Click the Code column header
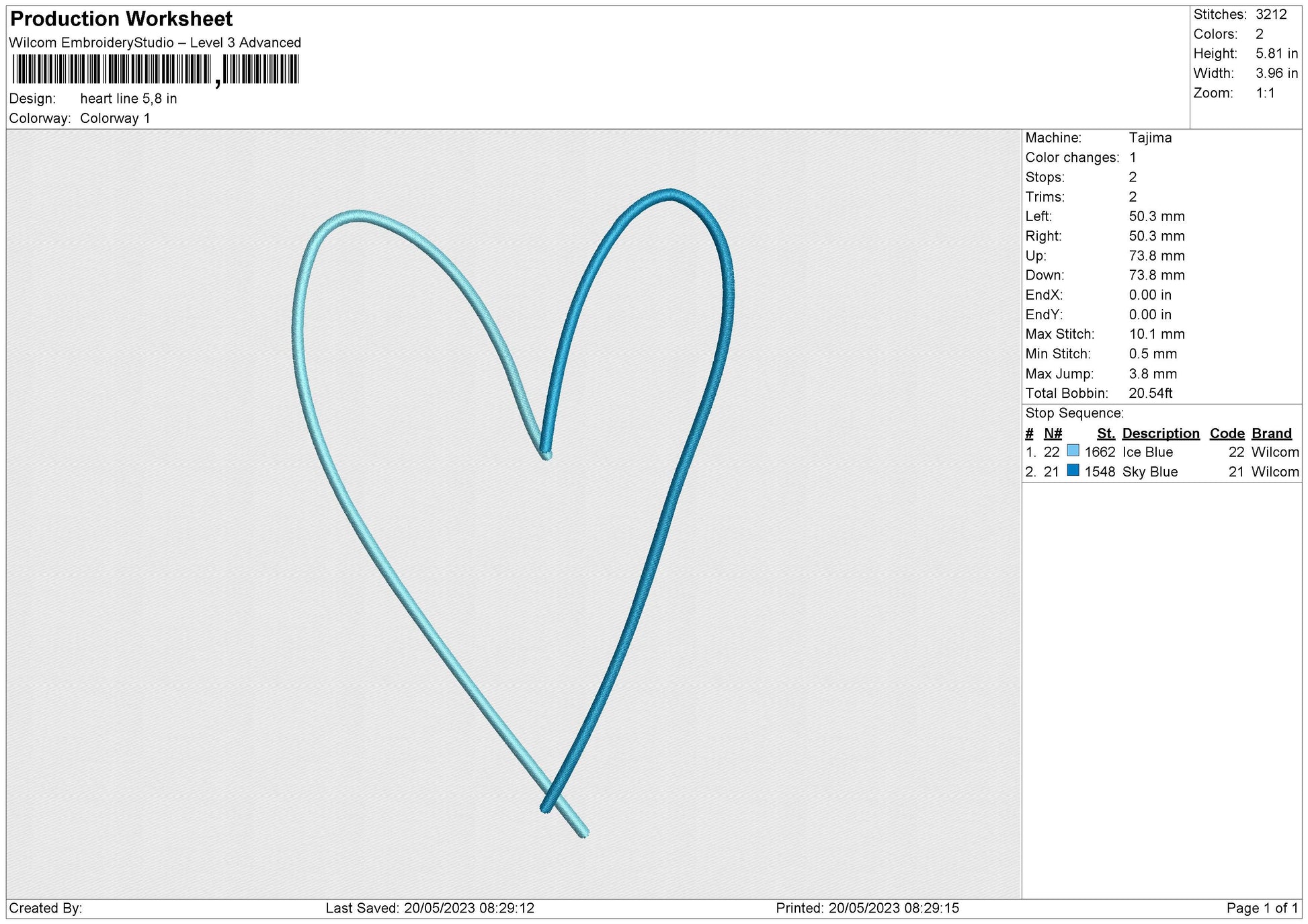 1227,433
